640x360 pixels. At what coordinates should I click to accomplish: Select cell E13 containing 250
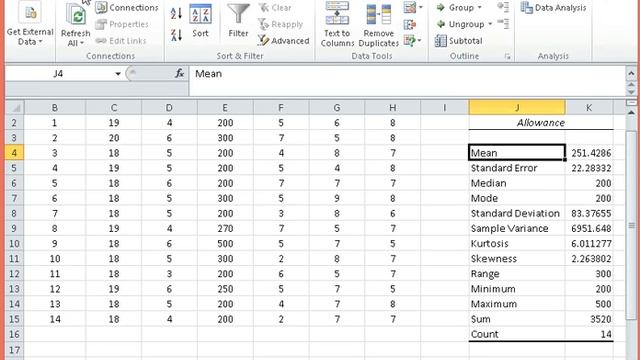225,289
